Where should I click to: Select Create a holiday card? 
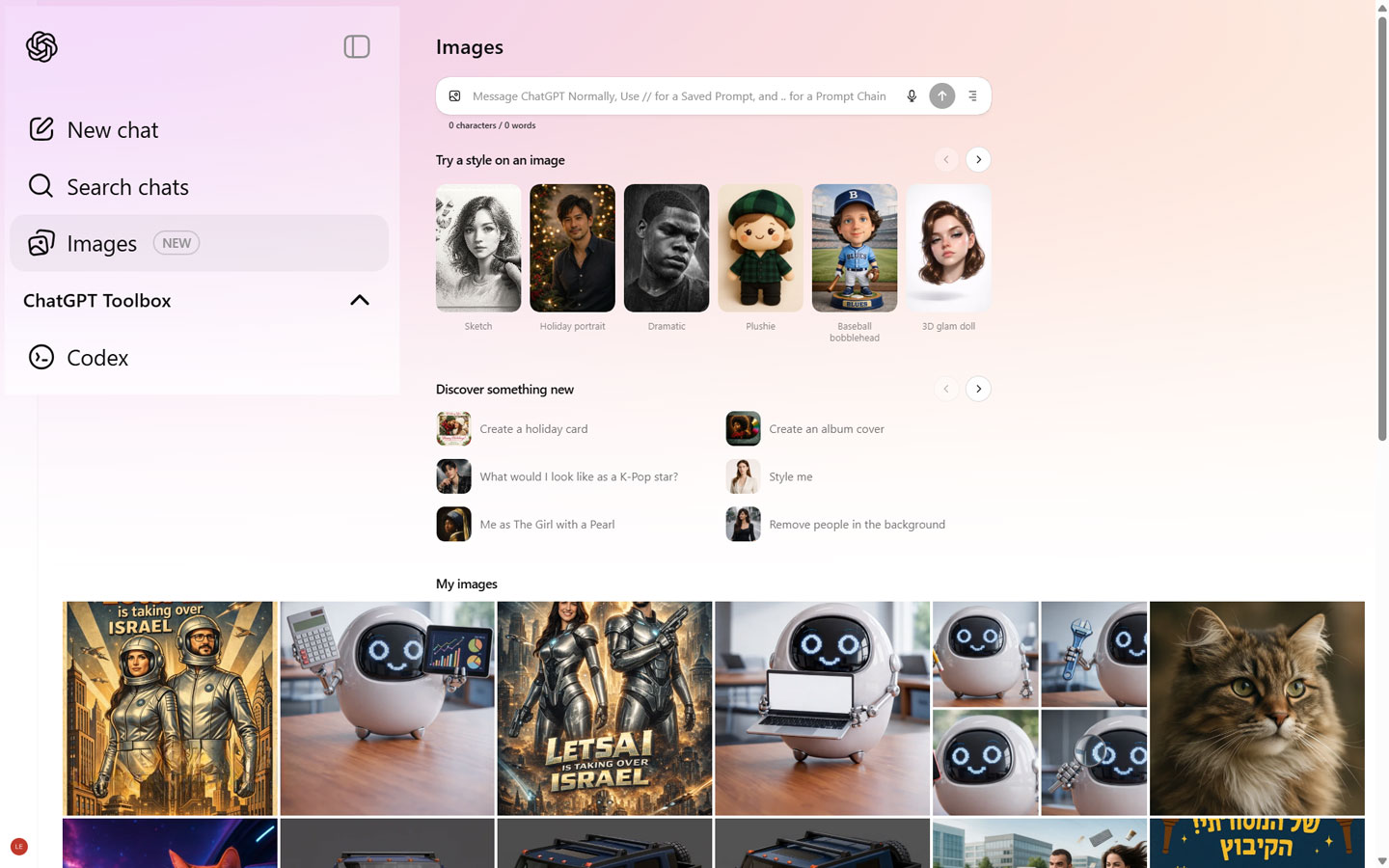[532, 429]
